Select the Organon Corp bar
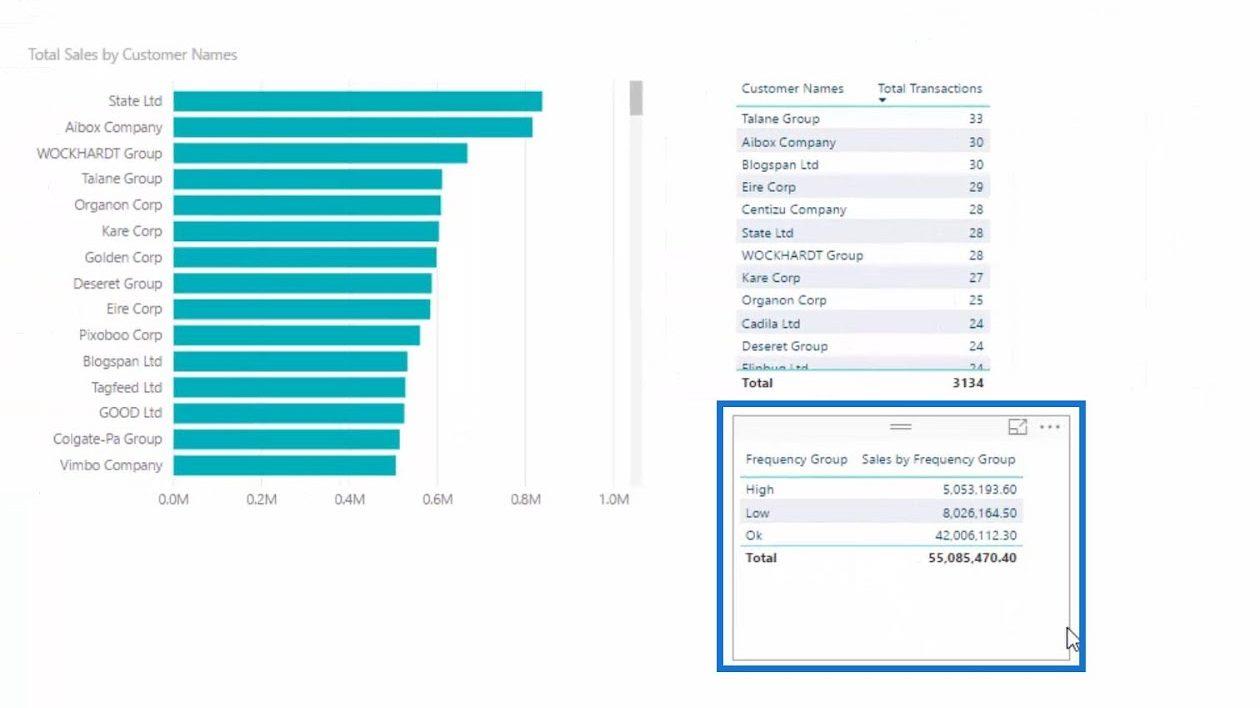Image resolution: width=1260 pixels, height=708 pixels. [307, 205]
